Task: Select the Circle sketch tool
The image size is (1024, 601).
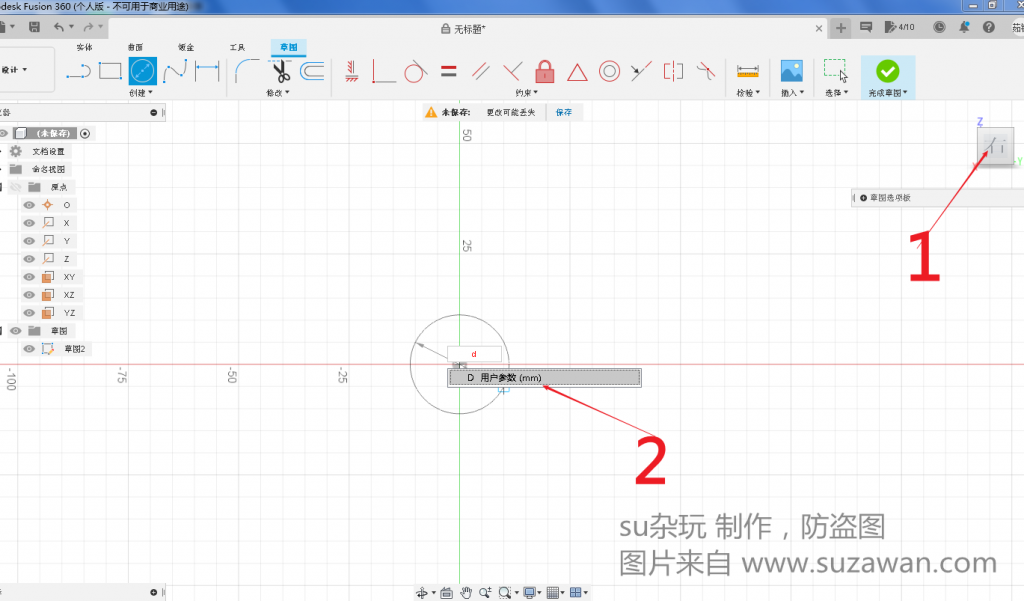Action: [143, 71]
